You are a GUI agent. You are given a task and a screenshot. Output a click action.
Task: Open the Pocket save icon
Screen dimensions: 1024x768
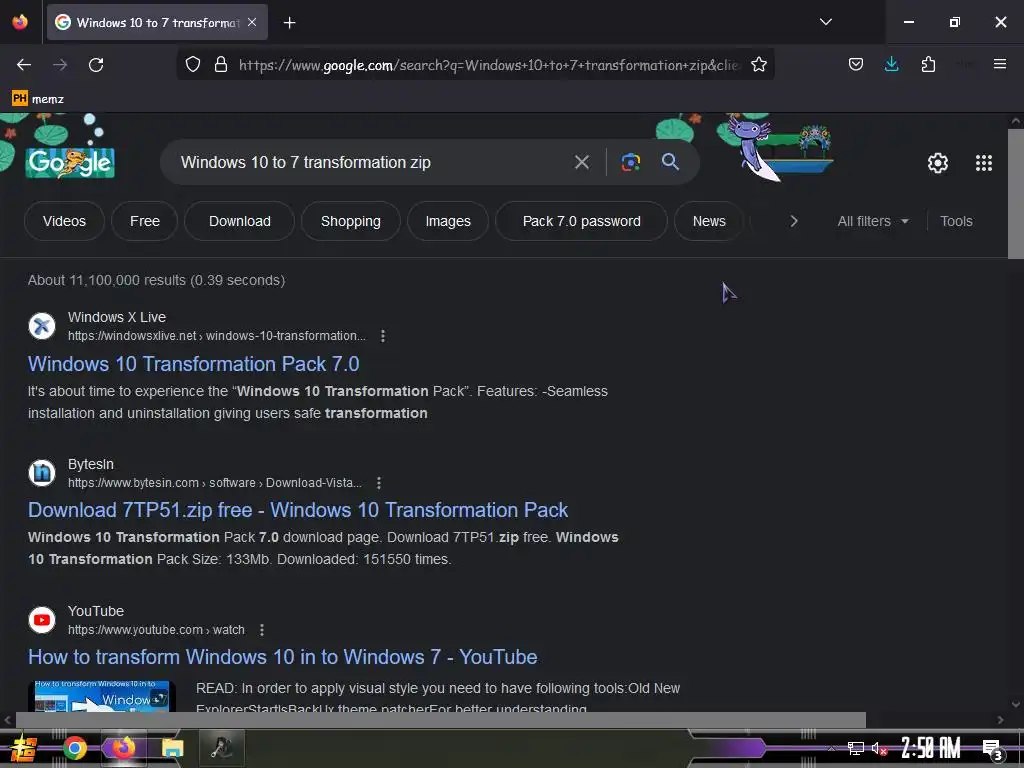856,64
